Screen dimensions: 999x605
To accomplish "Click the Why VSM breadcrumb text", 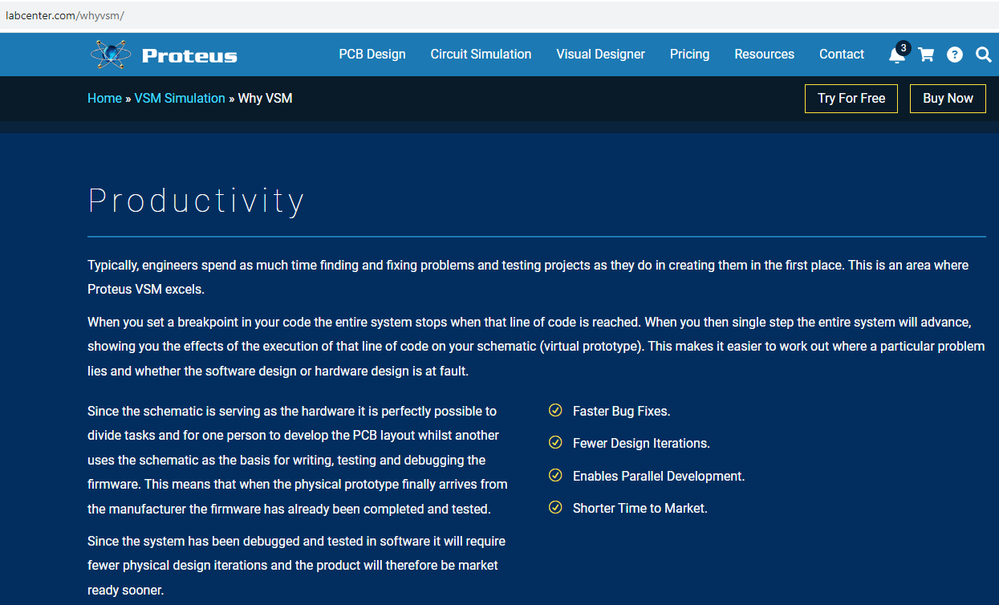I will tap(265, 98).
